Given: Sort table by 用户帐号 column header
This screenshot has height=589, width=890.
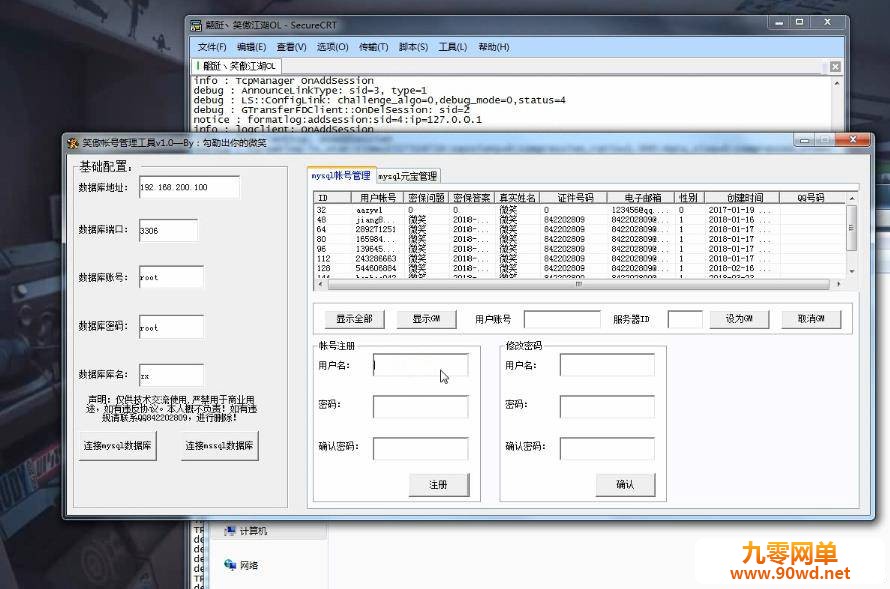Looking at the screenshot, I should pyautogui.click(x=375, y=198).
